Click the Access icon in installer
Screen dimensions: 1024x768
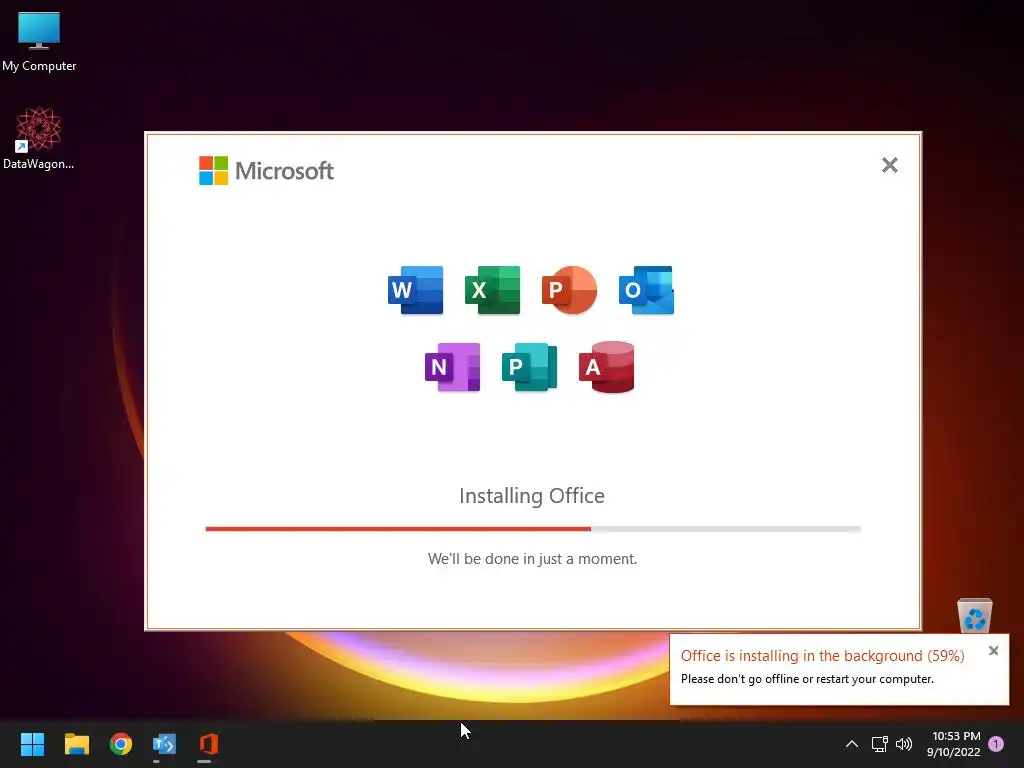click(x=607, y=367)
